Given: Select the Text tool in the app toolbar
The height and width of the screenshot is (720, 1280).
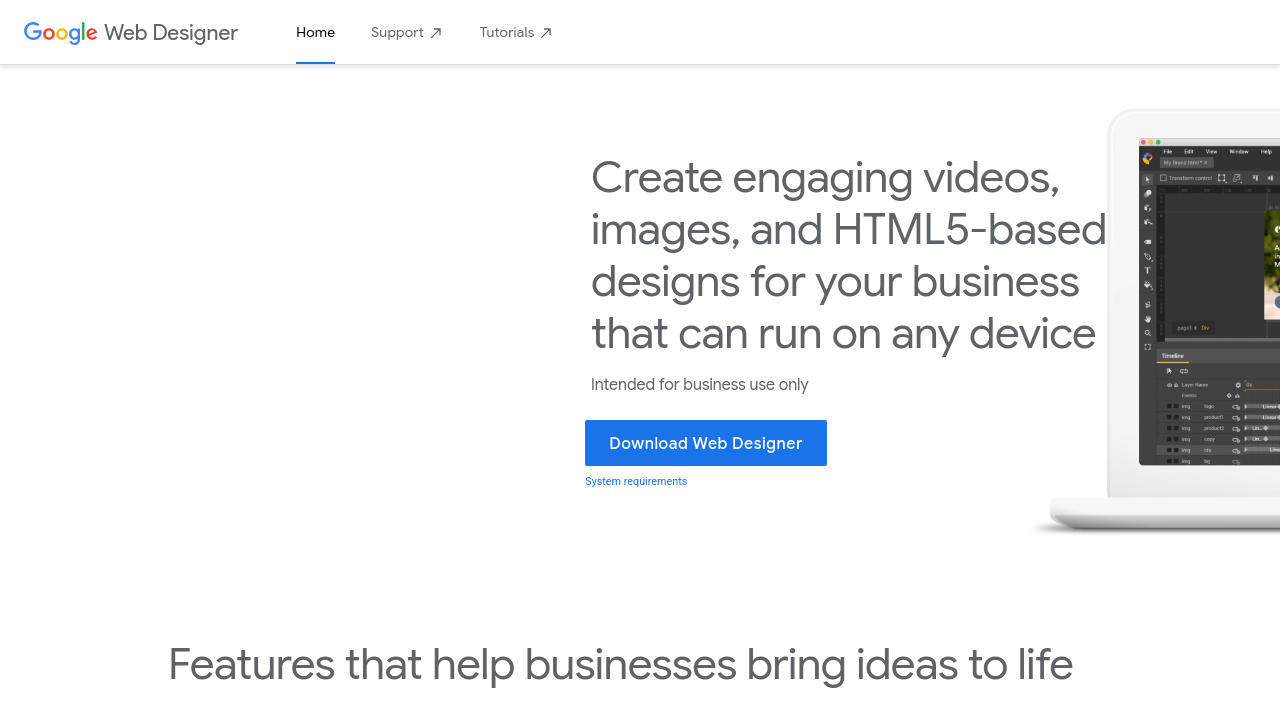Looking at the screenshot, I should (1148, 270).
